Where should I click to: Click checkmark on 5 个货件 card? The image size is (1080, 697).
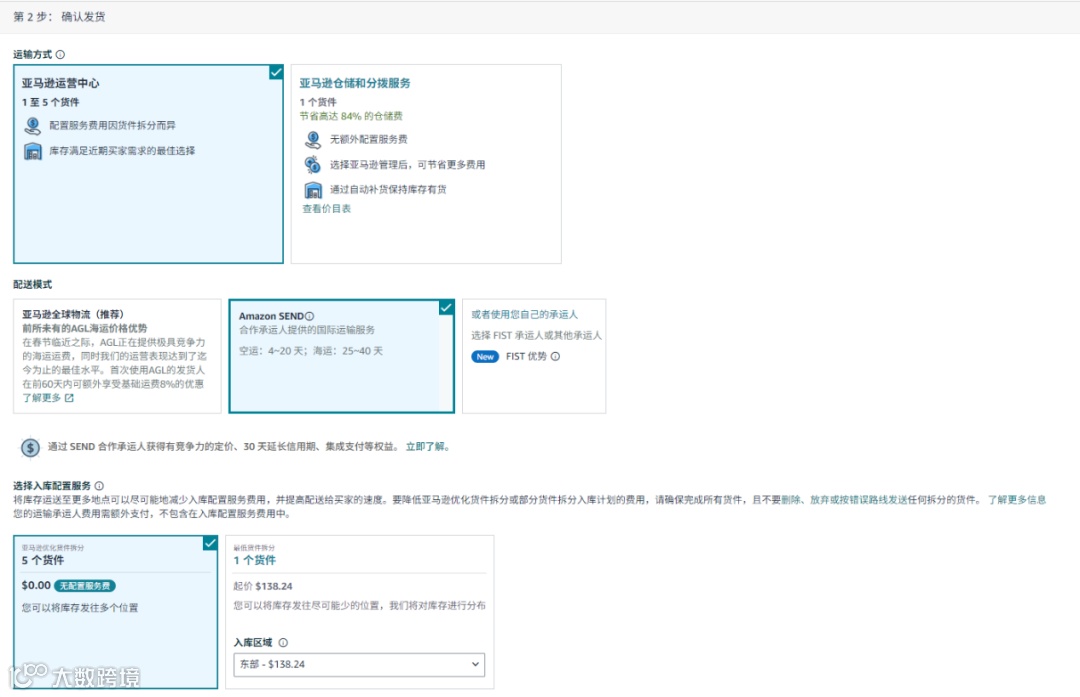[x=210, y=543]
